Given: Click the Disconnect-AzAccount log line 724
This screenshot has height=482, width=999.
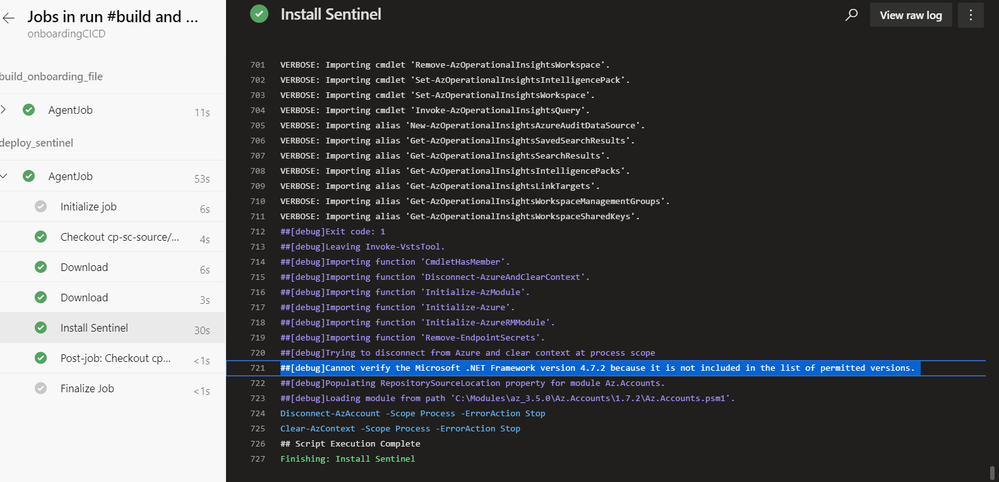Looking at the screenshot, I should 412,413.
